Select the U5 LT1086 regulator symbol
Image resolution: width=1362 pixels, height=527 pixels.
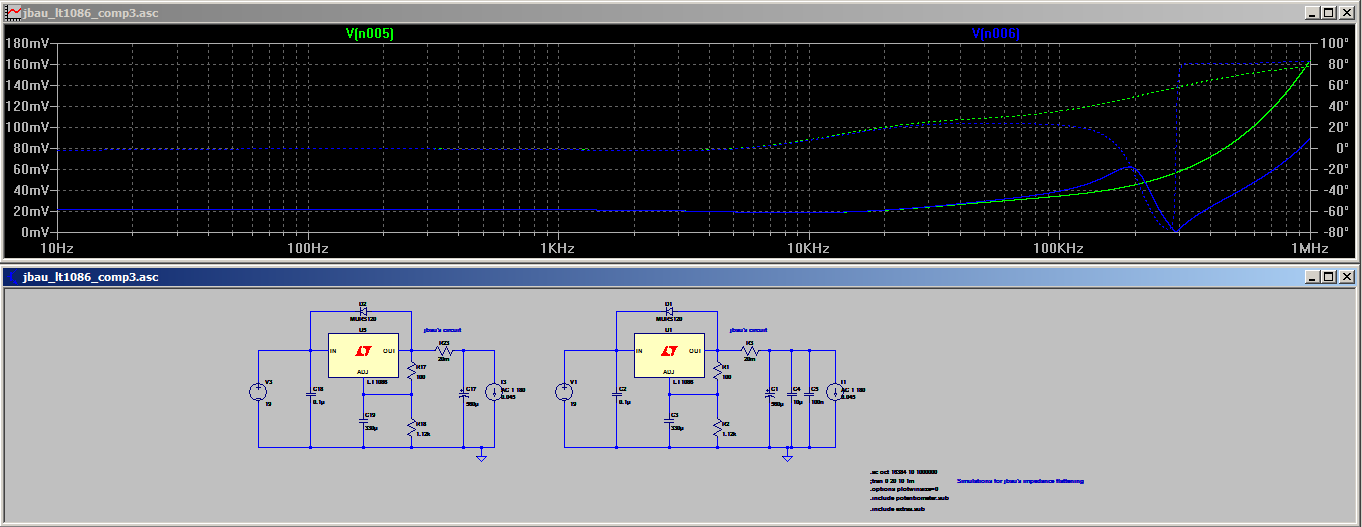(x=364, y=355)
